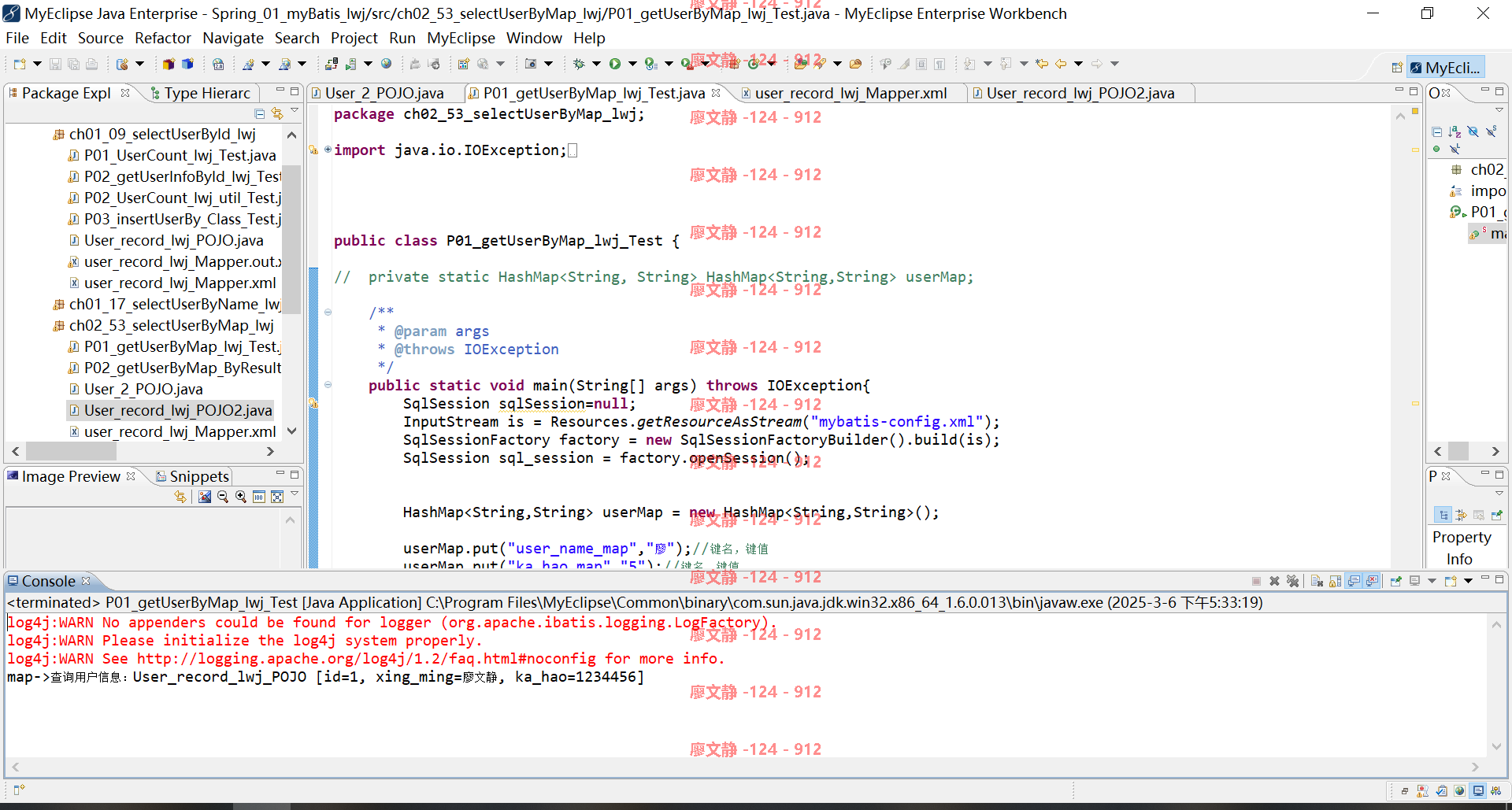This screenshot has height=810, width=1512.
Task: Click Package Explorer vertical scrollbar thumb
Action: point(291,240)
